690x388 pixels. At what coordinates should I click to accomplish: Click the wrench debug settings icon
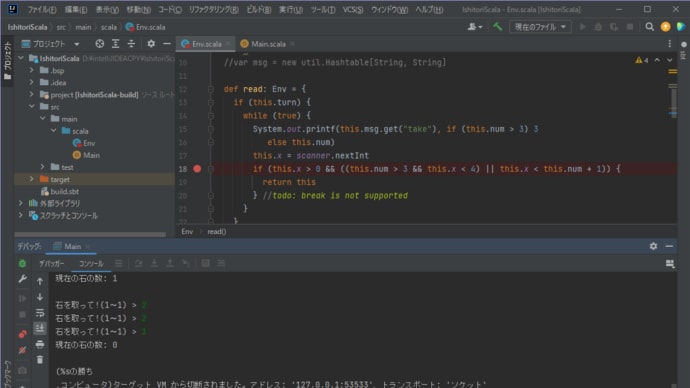pos(22,279)
